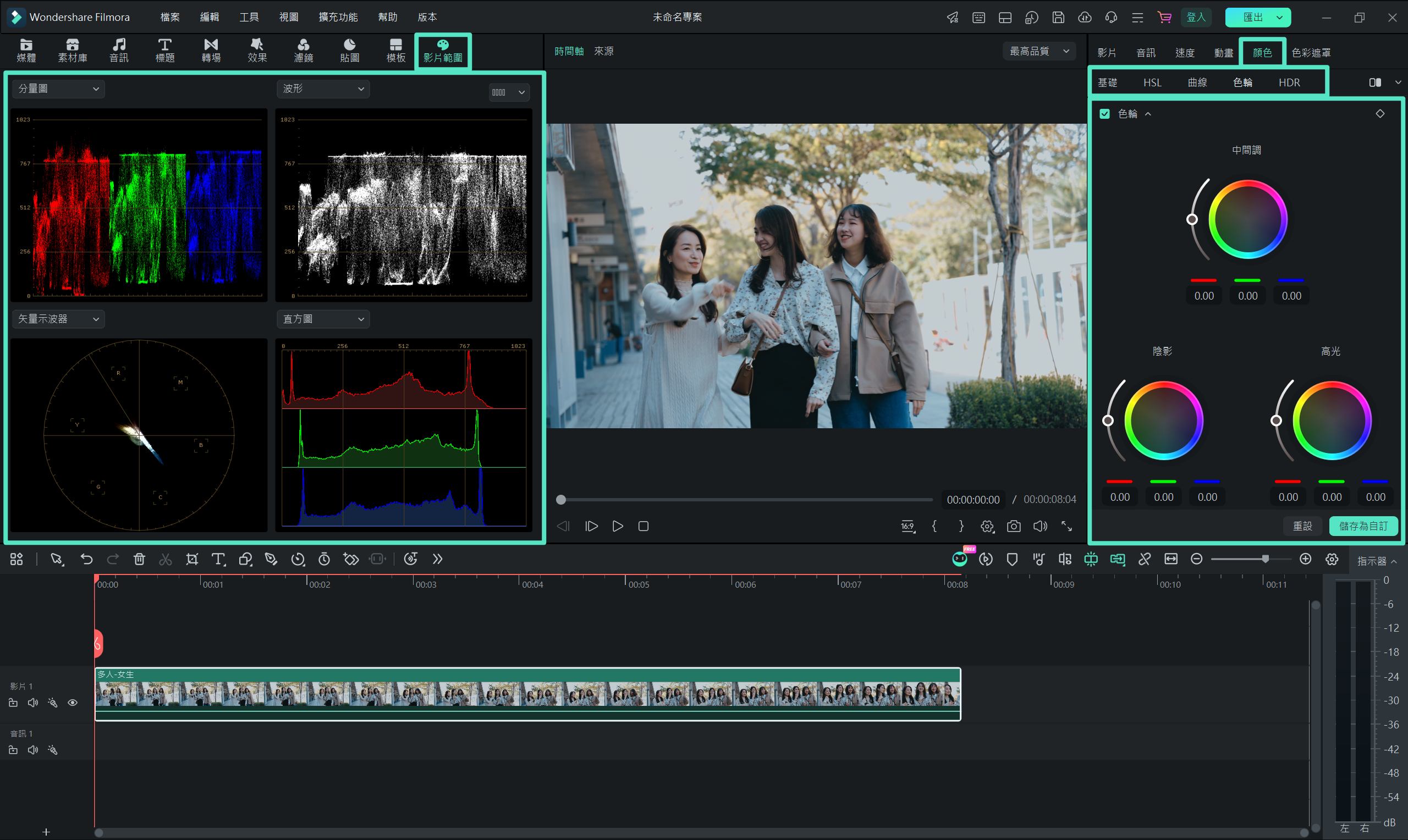This screenshot has height=840, width=1408.
Task: Click the 重設 reset button
Action: (x=1302, y=527)
